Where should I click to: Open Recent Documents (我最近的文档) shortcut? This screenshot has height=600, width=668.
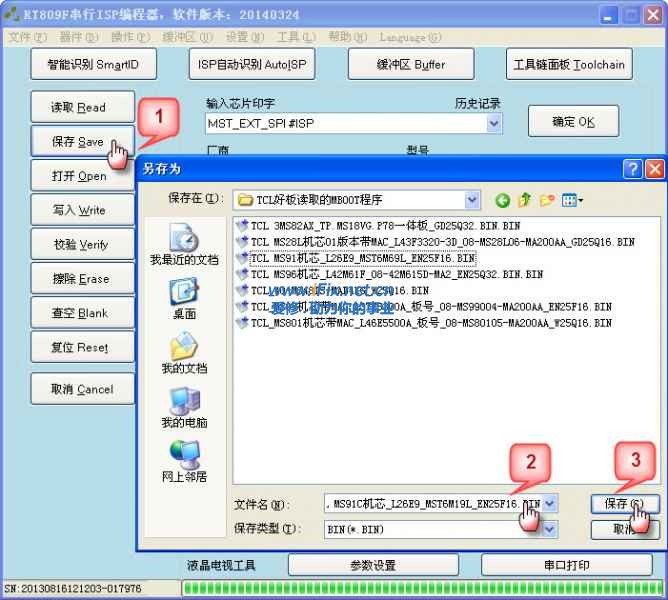pyautogui.click(x=184, y=244)
